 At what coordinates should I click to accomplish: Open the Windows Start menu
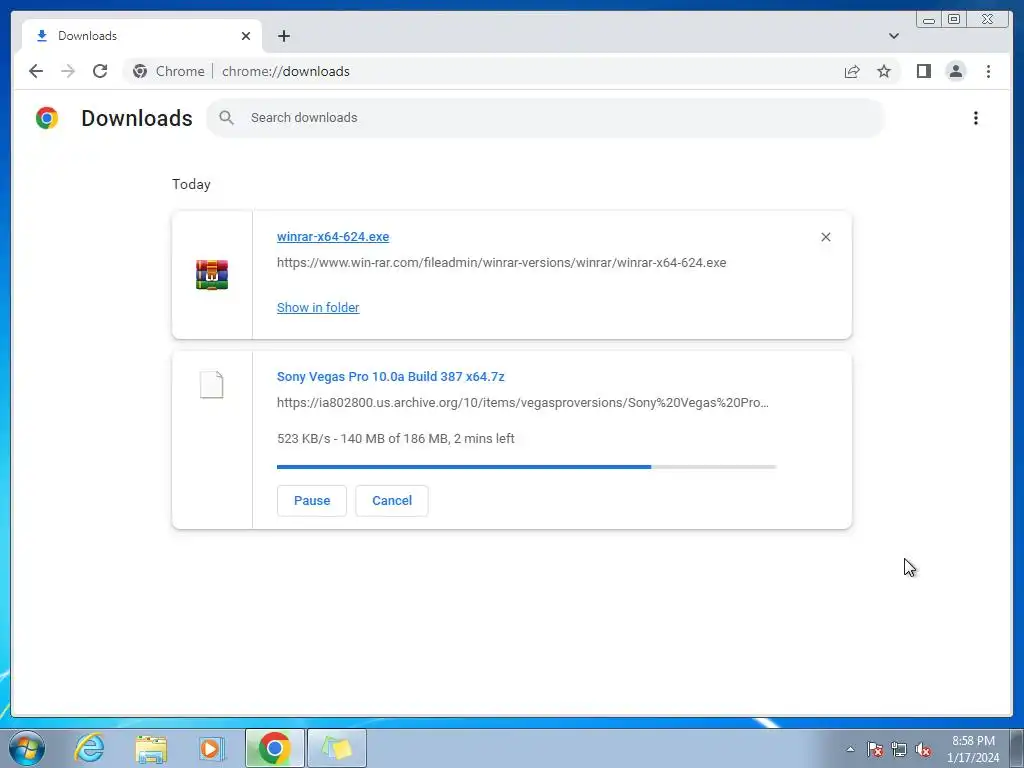(x=26, y=748)
